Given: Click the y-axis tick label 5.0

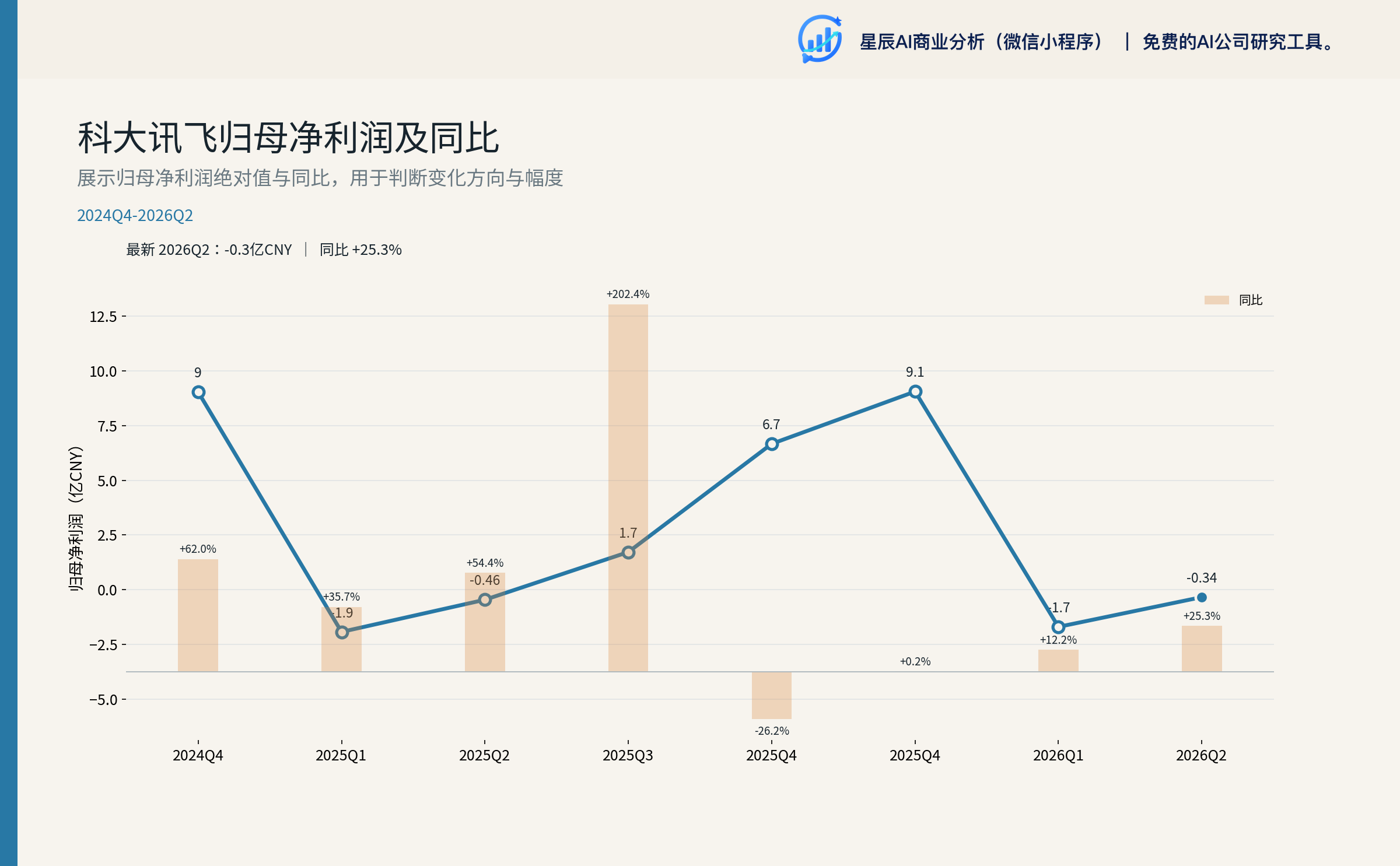Looking at the screenshot, I should pos(107,481).
